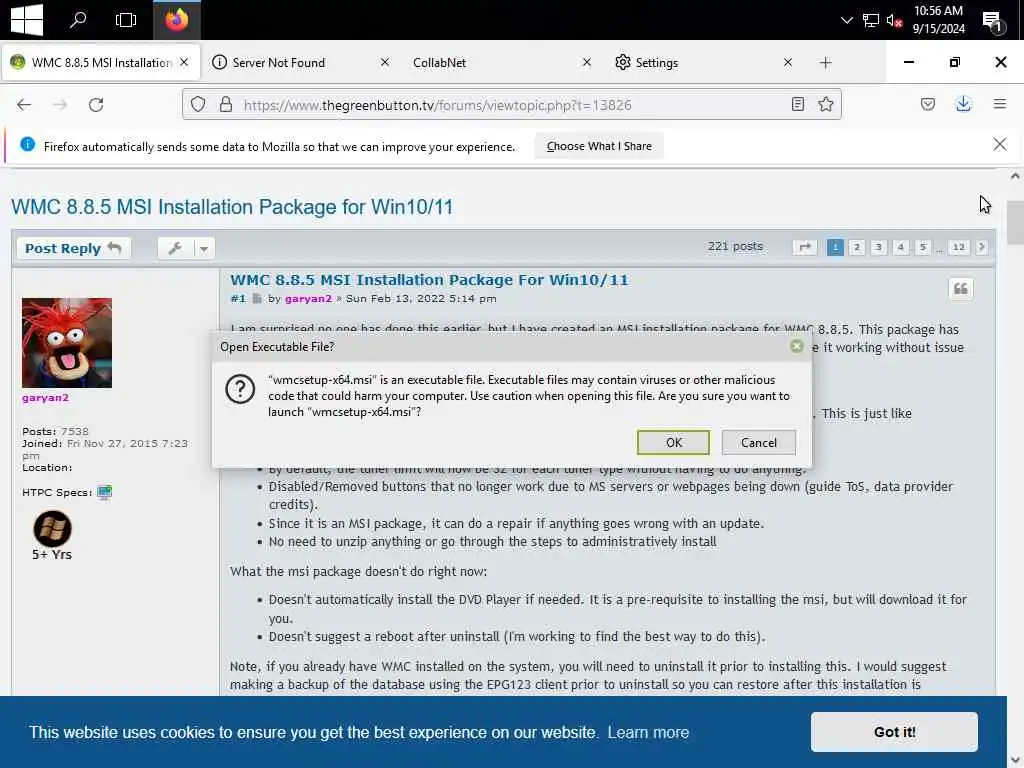This screenshot has width=1024, height=768.
Task: Open the forum topic title link
Action: coord(232,207)
